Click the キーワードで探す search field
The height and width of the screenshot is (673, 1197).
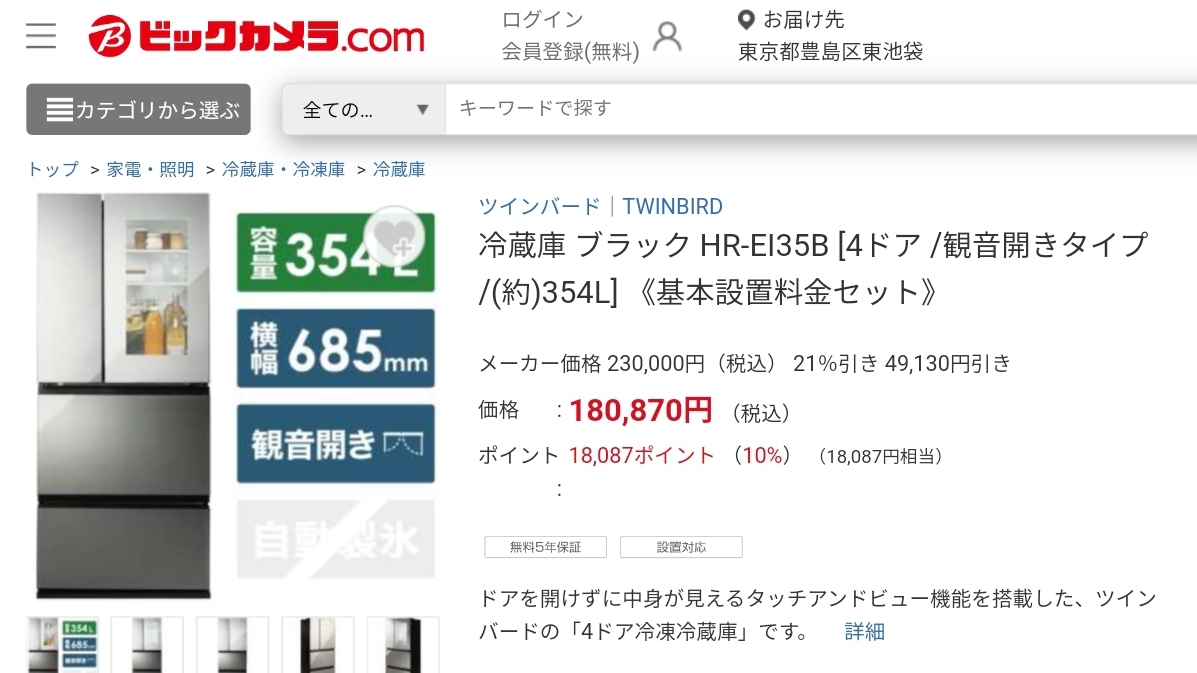pyautogui.click(x=821, y=109)
